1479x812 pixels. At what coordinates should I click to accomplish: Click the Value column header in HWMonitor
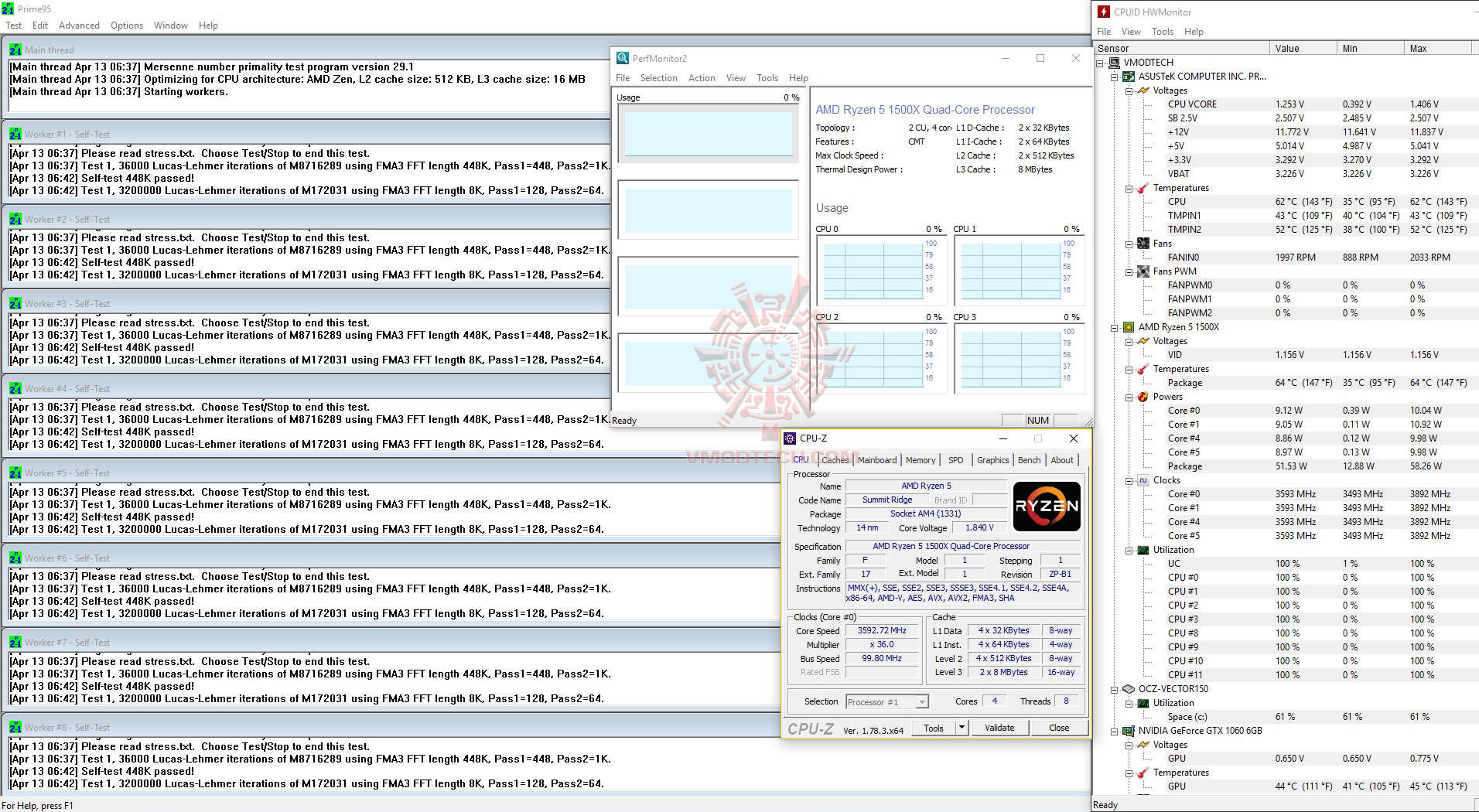1303,48
